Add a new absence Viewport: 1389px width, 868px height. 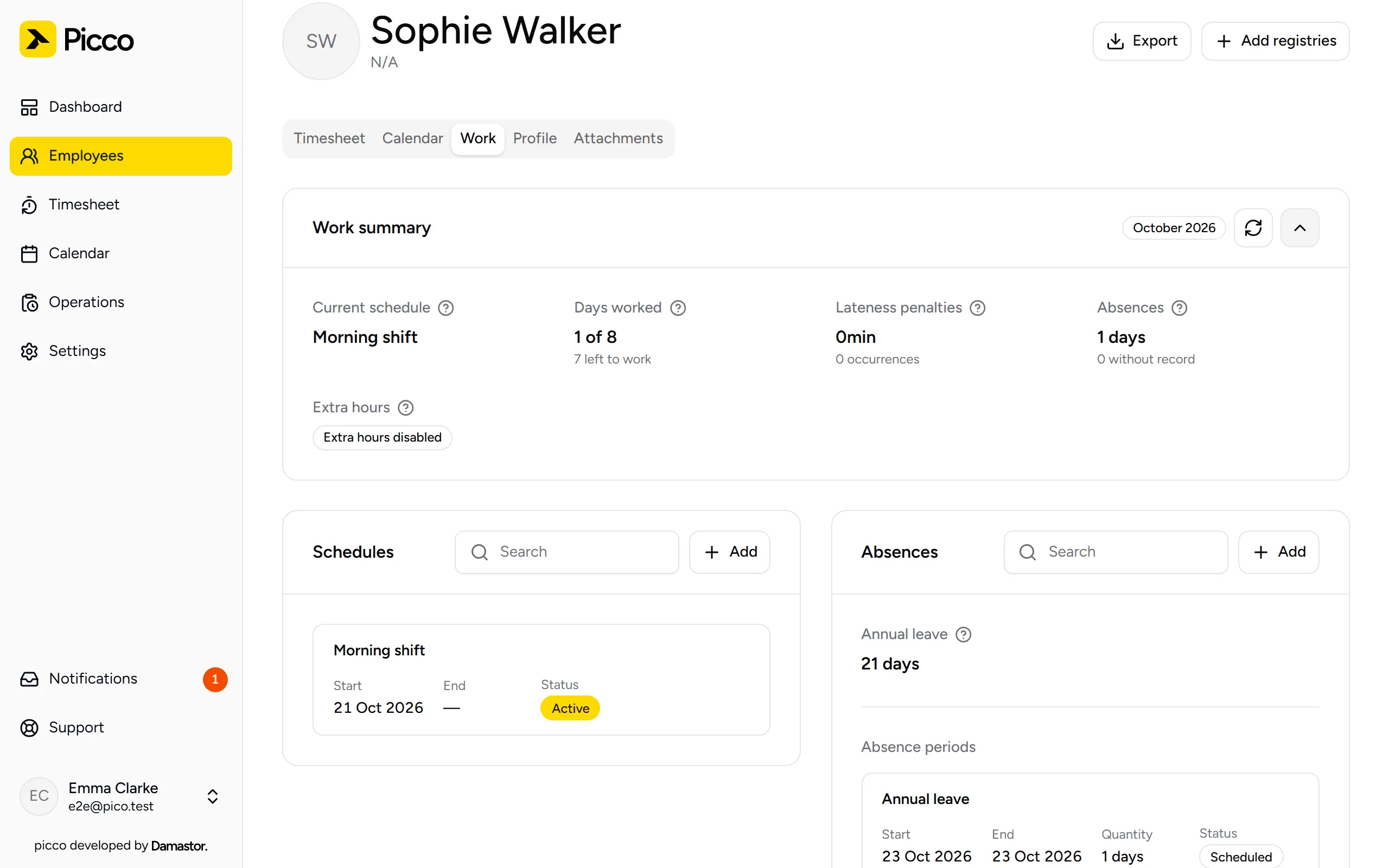pos(1278,552)
